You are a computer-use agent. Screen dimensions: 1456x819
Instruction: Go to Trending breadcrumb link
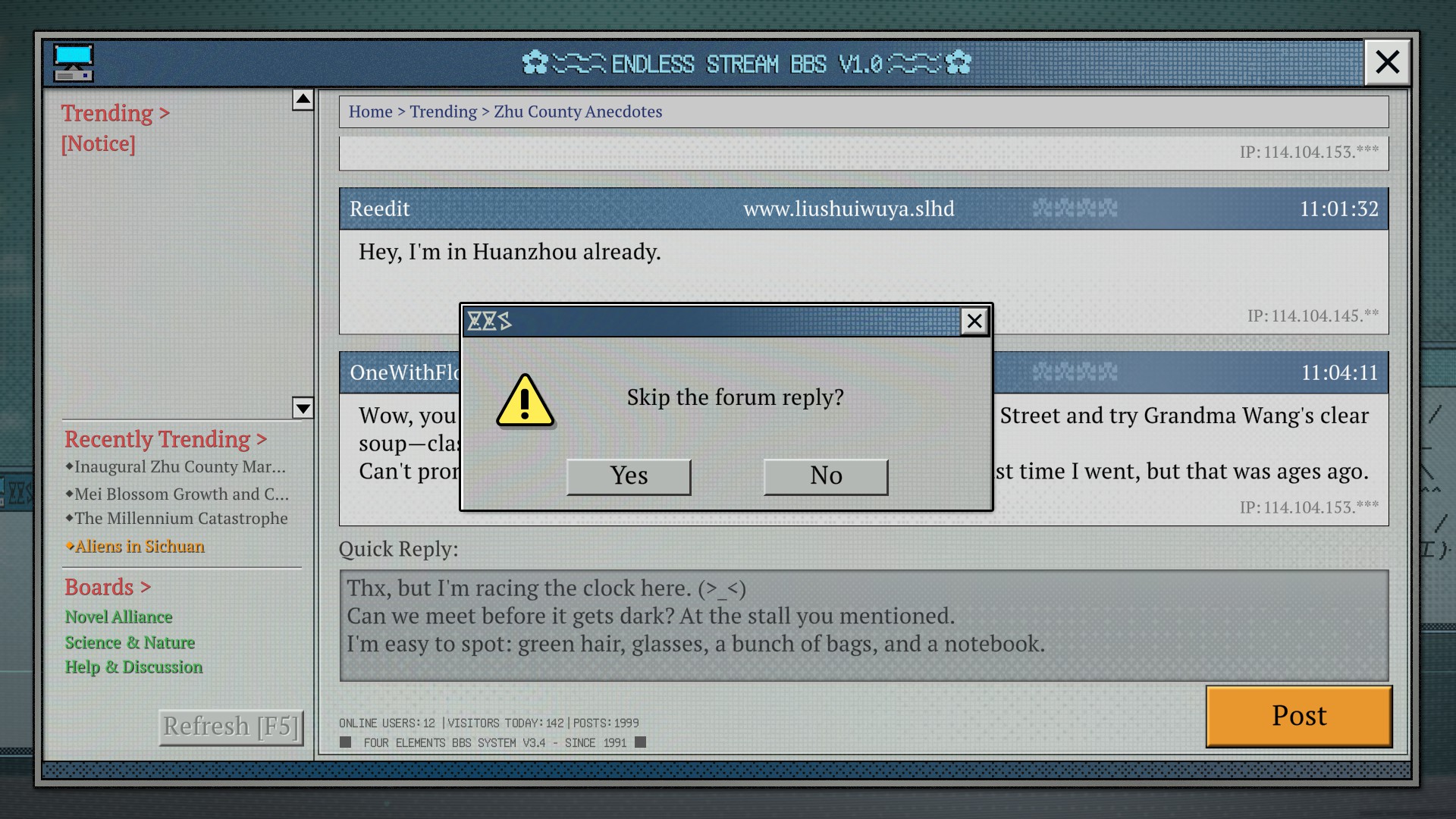click(444, 111)
